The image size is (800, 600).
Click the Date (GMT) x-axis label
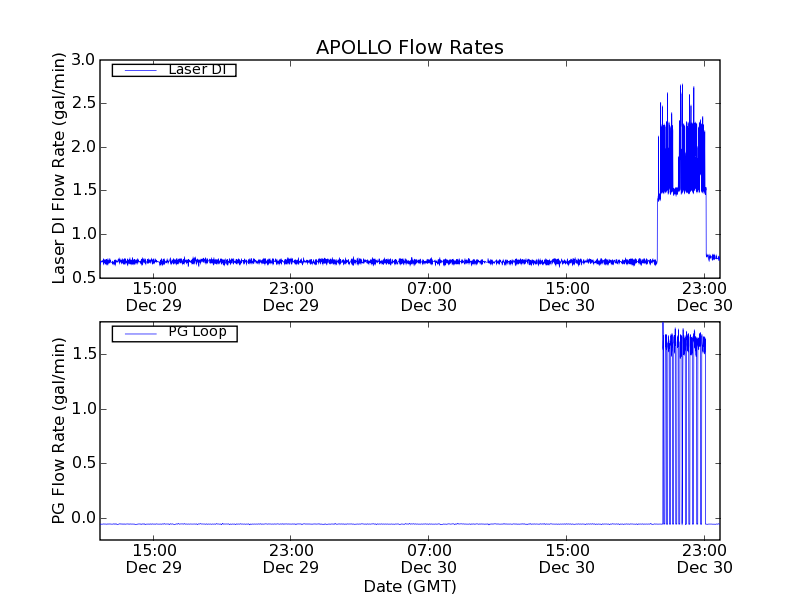(409, 586)
